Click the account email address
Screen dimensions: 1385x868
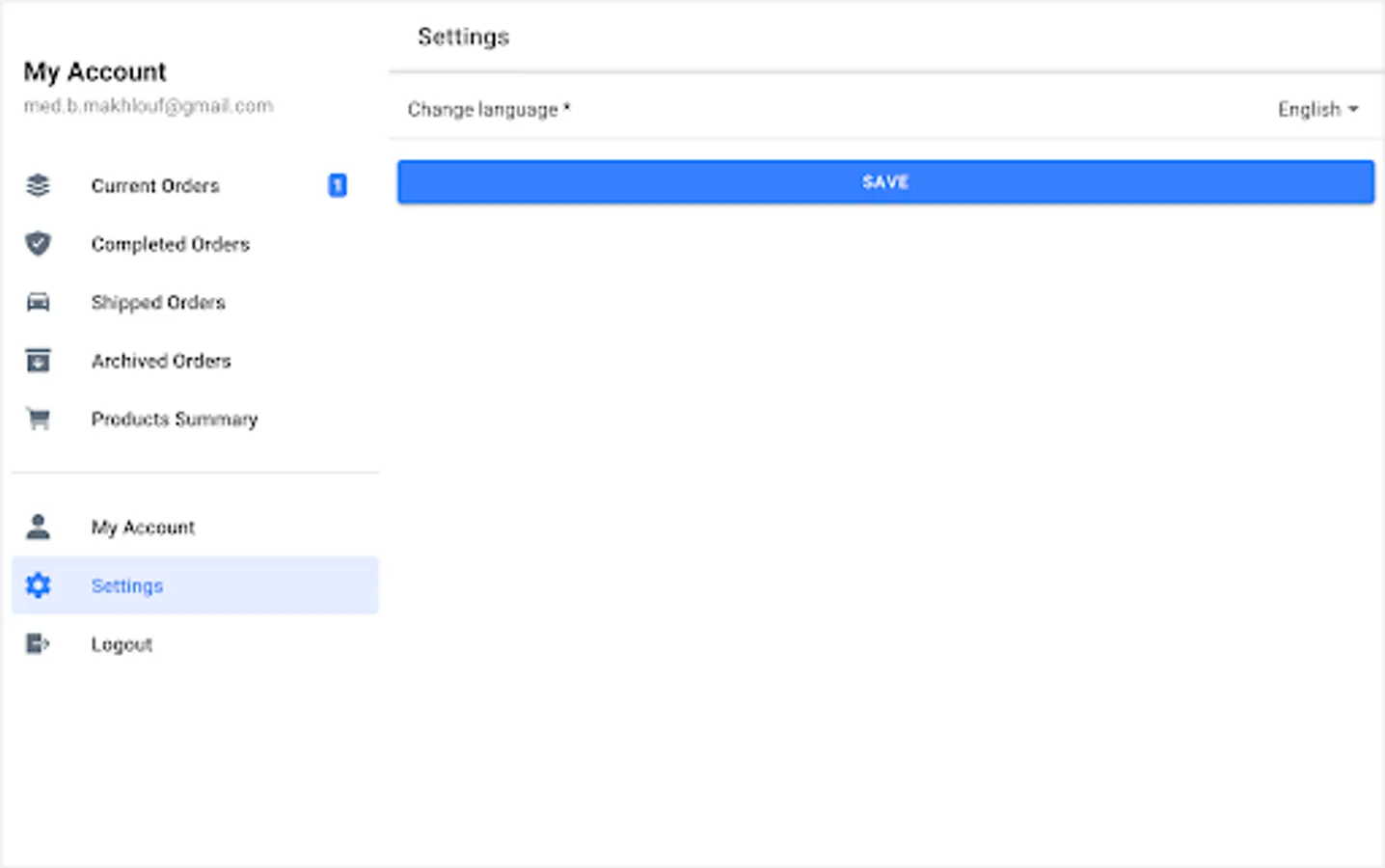click(x=149, y=106)
